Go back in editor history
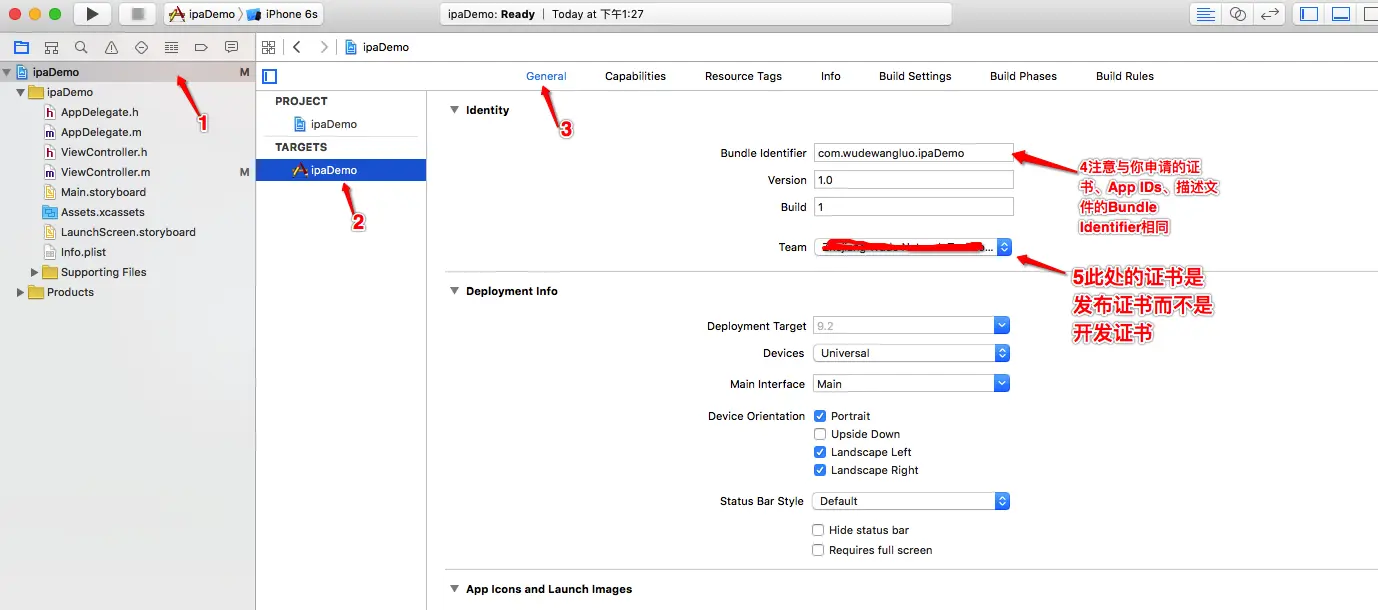This screenshot has width=1378, height=610. (297, 47)
